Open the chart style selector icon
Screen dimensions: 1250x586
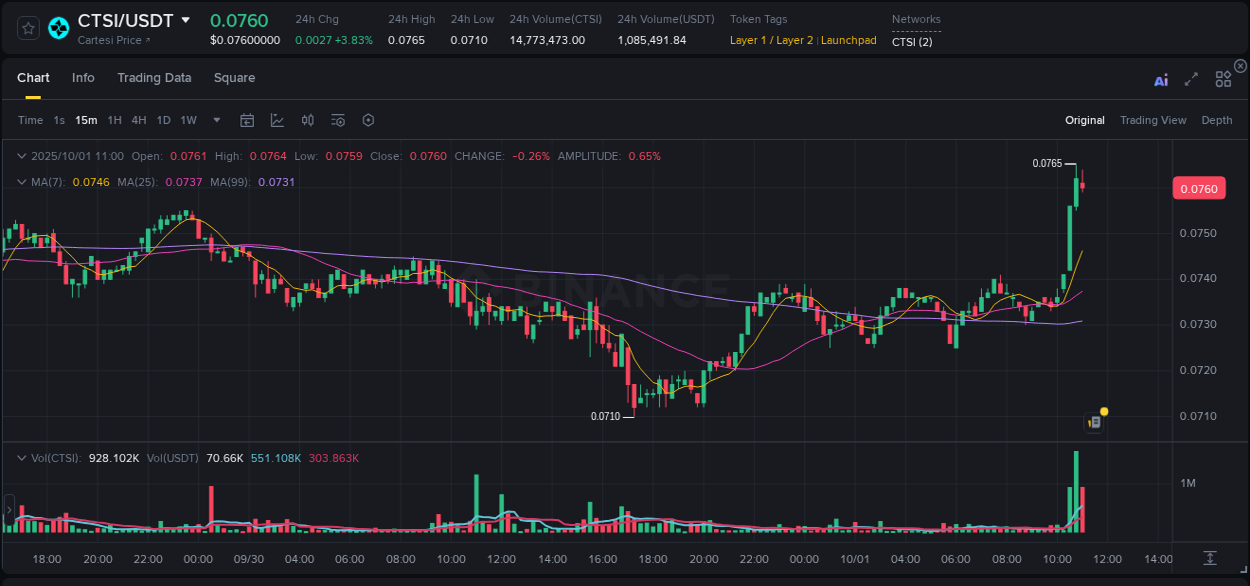pyautogui.click(x=277, y=119)
